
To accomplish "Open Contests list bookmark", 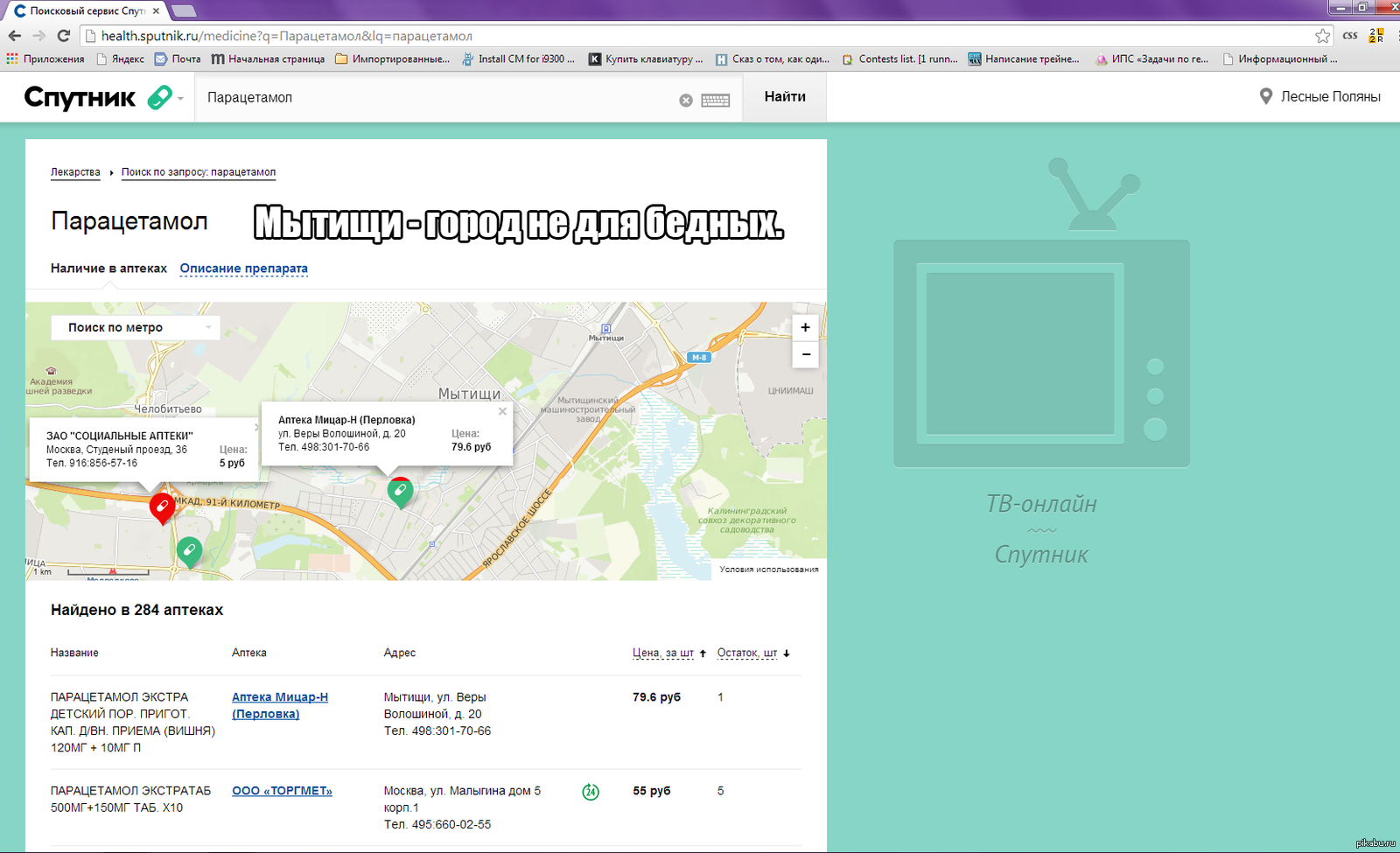I will [x=899, y=59].
